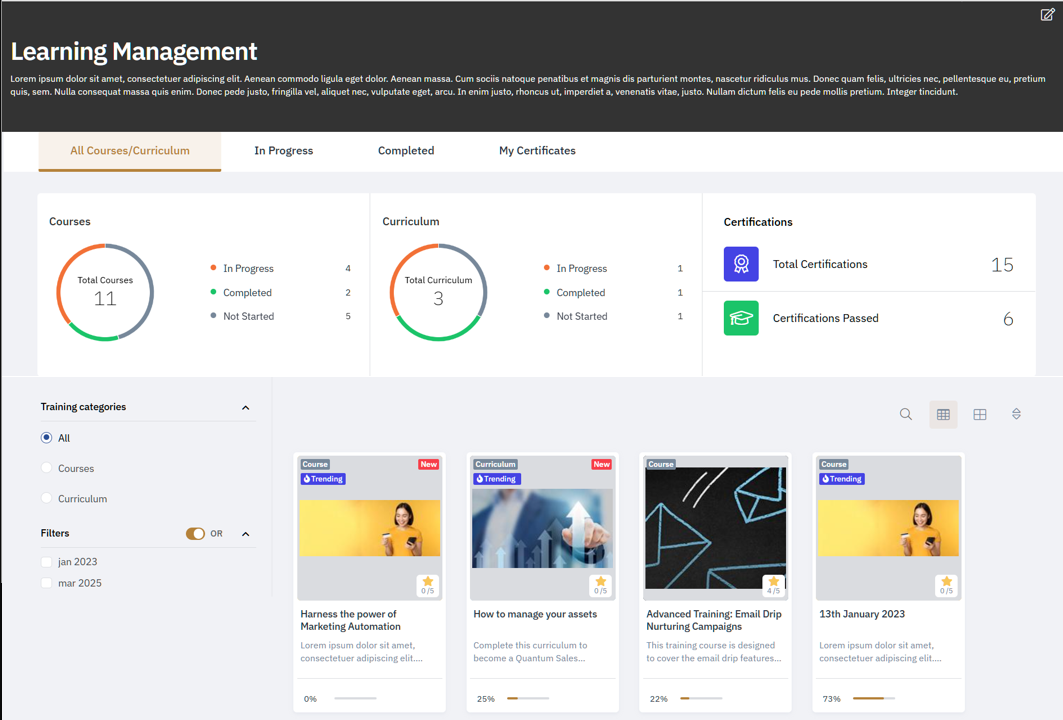Open the search magnifier icon

pos(906,414)
